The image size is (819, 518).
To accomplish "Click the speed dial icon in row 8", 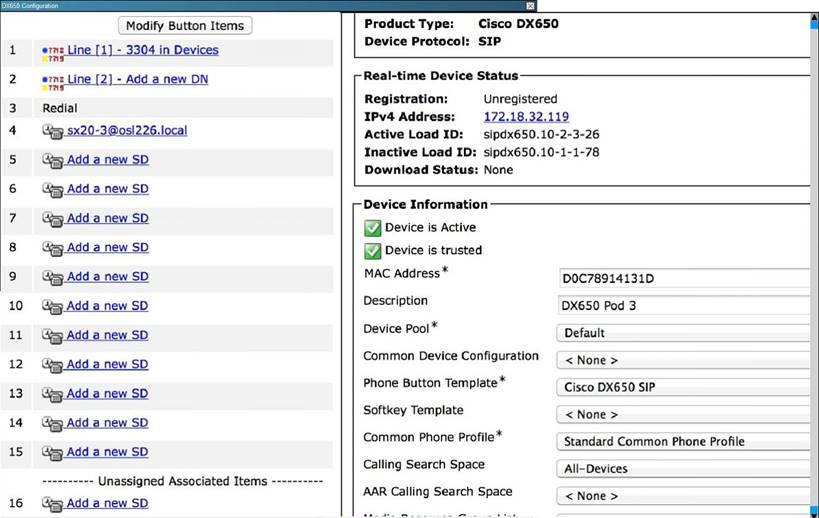I will pyautogui.click(x=53, y=248).
